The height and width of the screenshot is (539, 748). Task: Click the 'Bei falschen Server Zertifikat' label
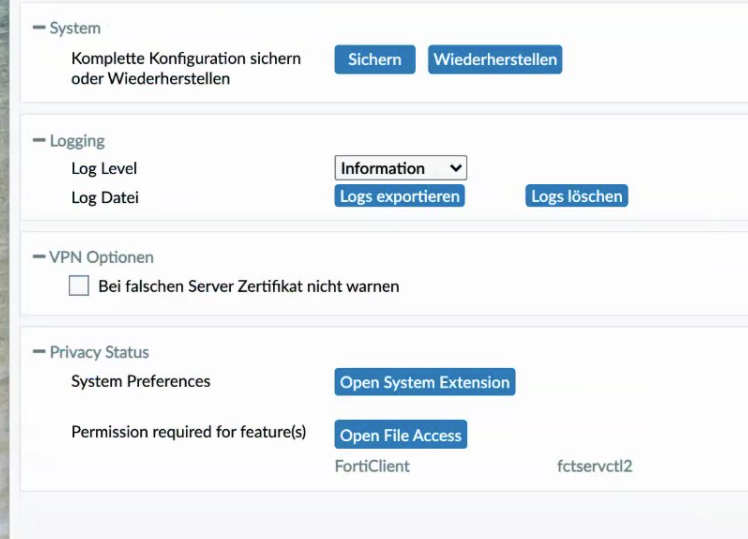(x=248, y=286)
